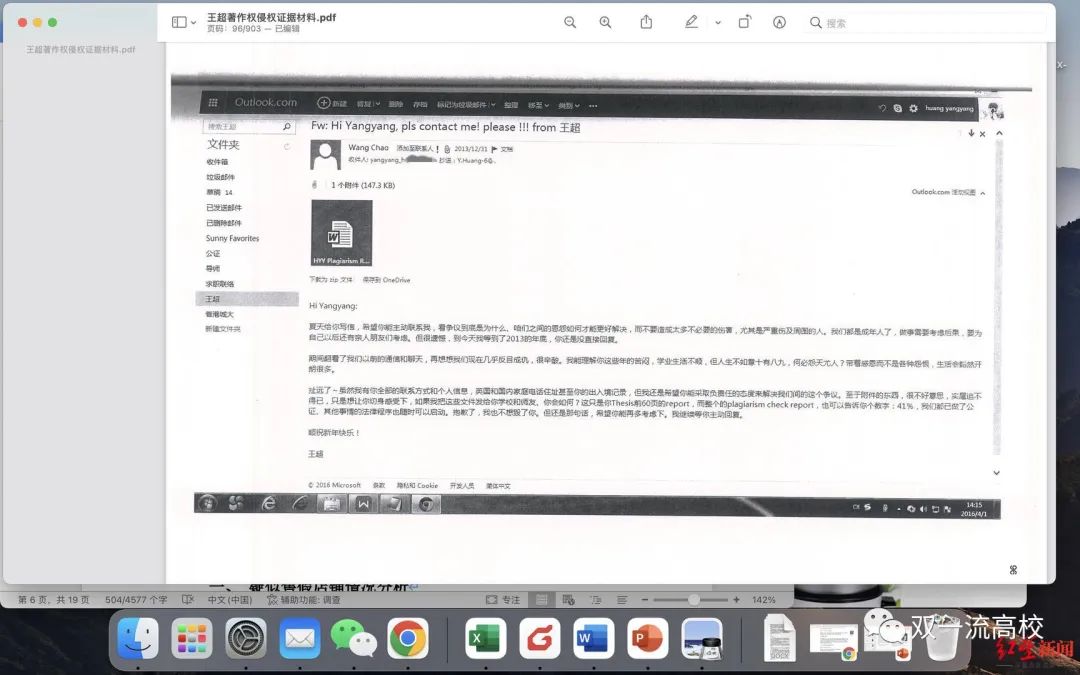Click the Outlook.com logo in scanned page
Image resolution: width=1080 pixels, height=675 pixels.
click(265, 102)
